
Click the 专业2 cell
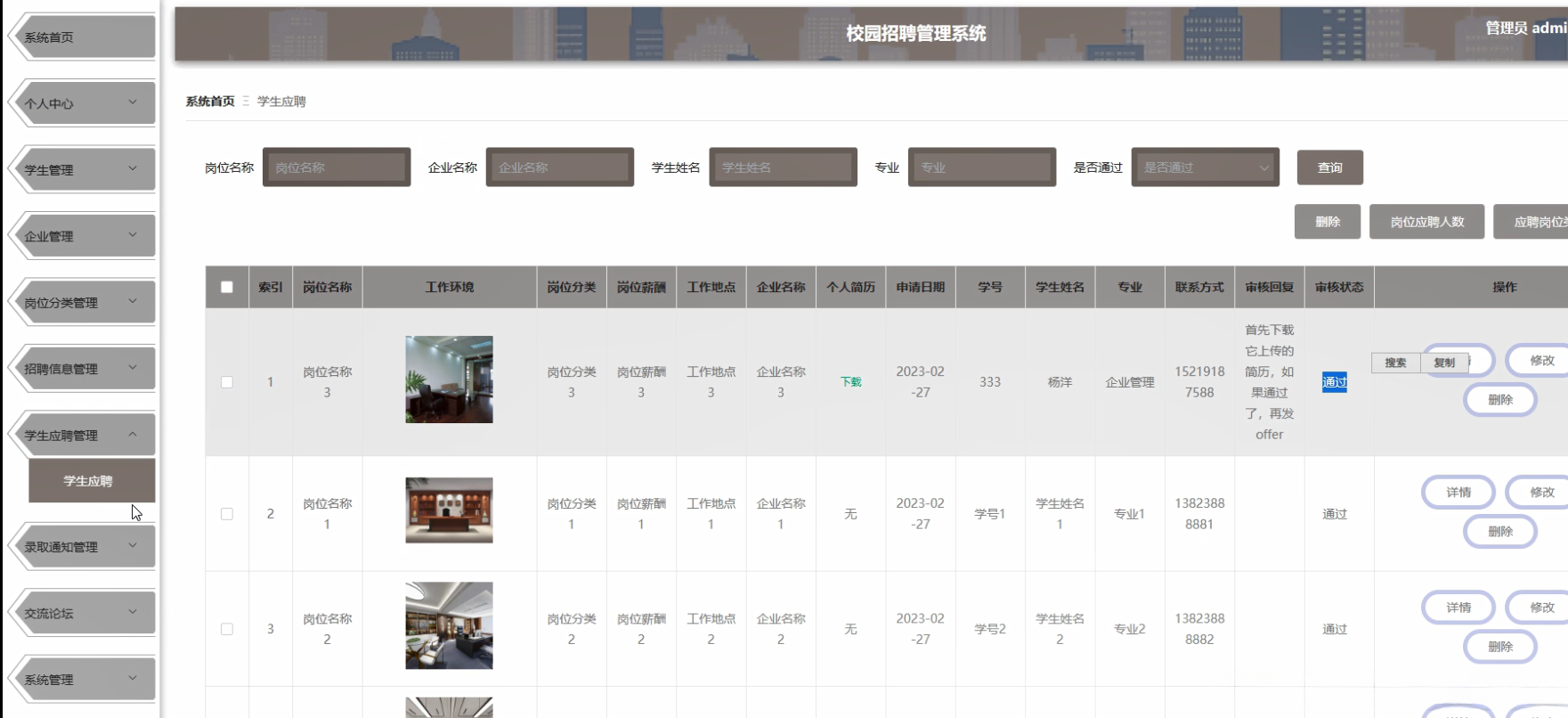coord(1130,629)
